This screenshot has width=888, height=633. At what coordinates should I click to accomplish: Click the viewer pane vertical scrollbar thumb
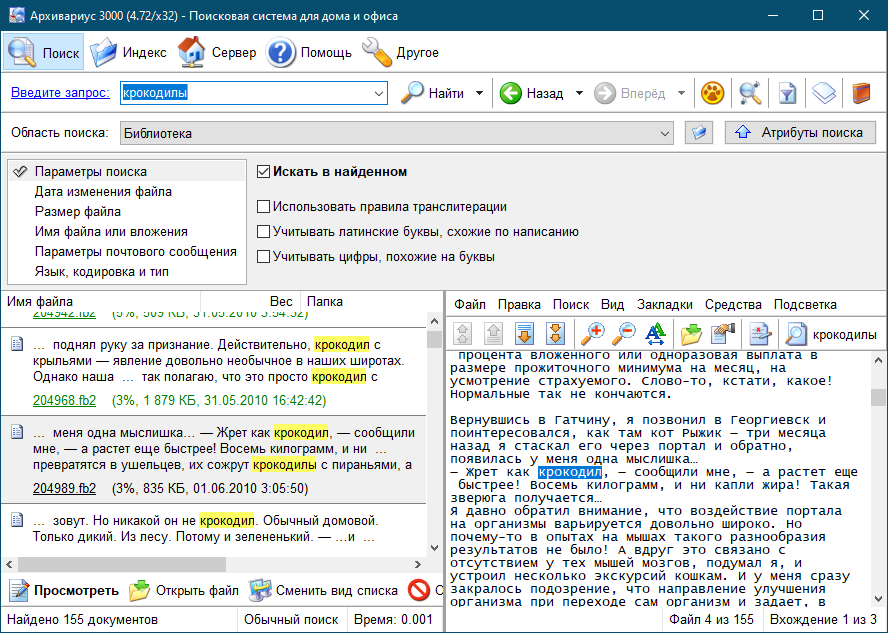click(x=878, y=397)
